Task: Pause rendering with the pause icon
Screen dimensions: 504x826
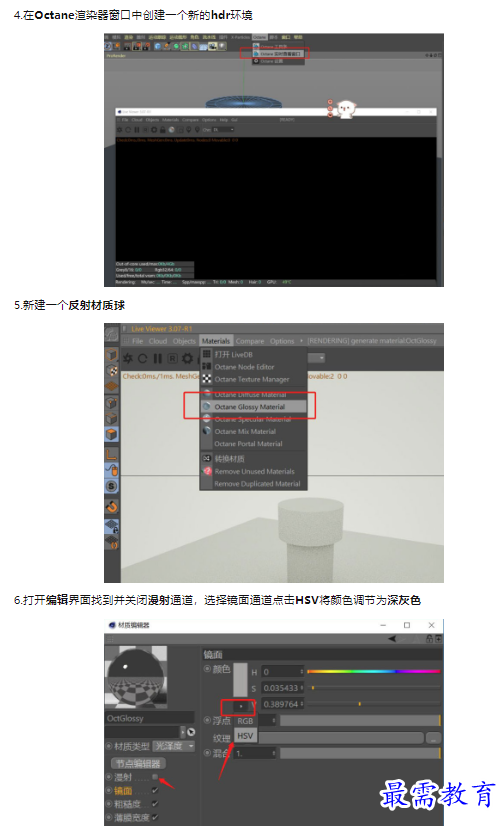Action: click(157, 359)
